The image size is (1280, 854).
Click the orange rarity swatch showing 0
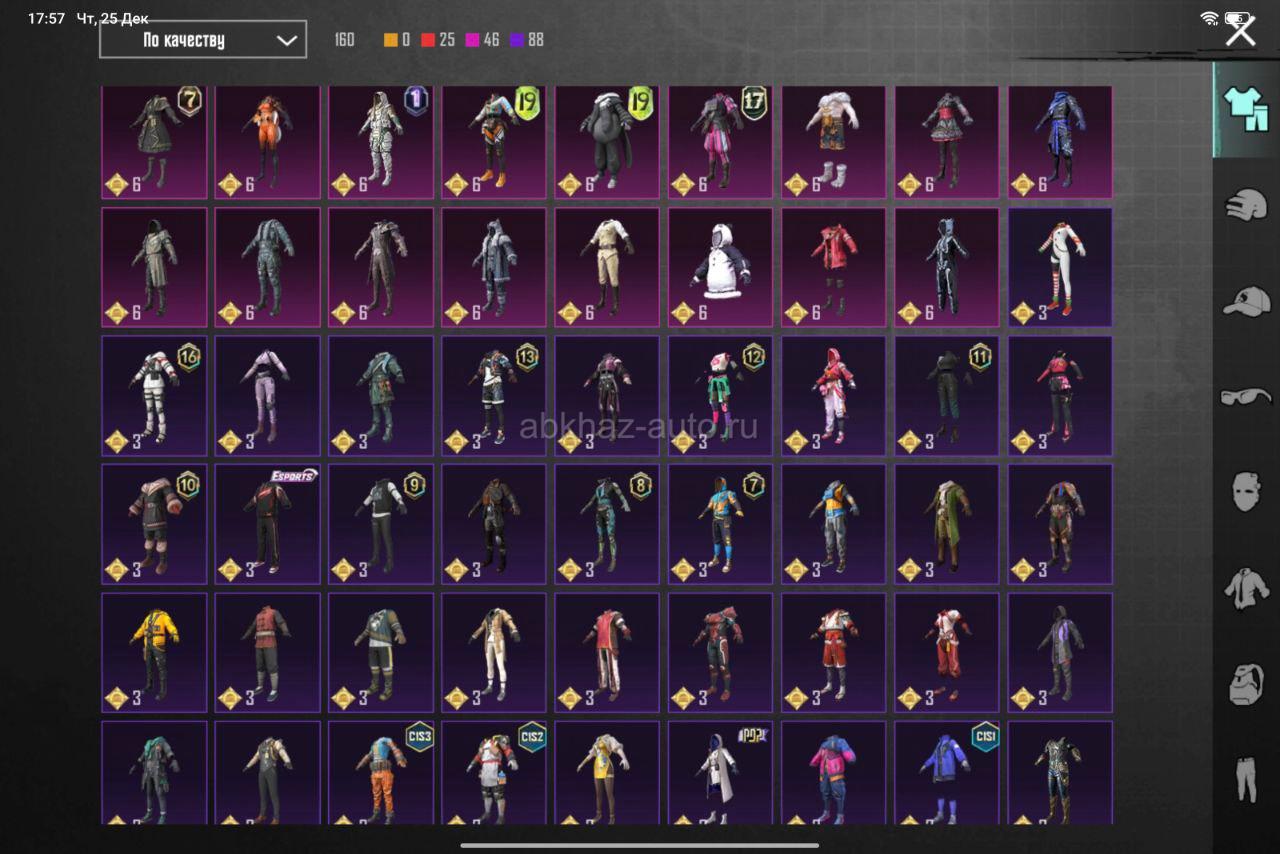(391, 40)
